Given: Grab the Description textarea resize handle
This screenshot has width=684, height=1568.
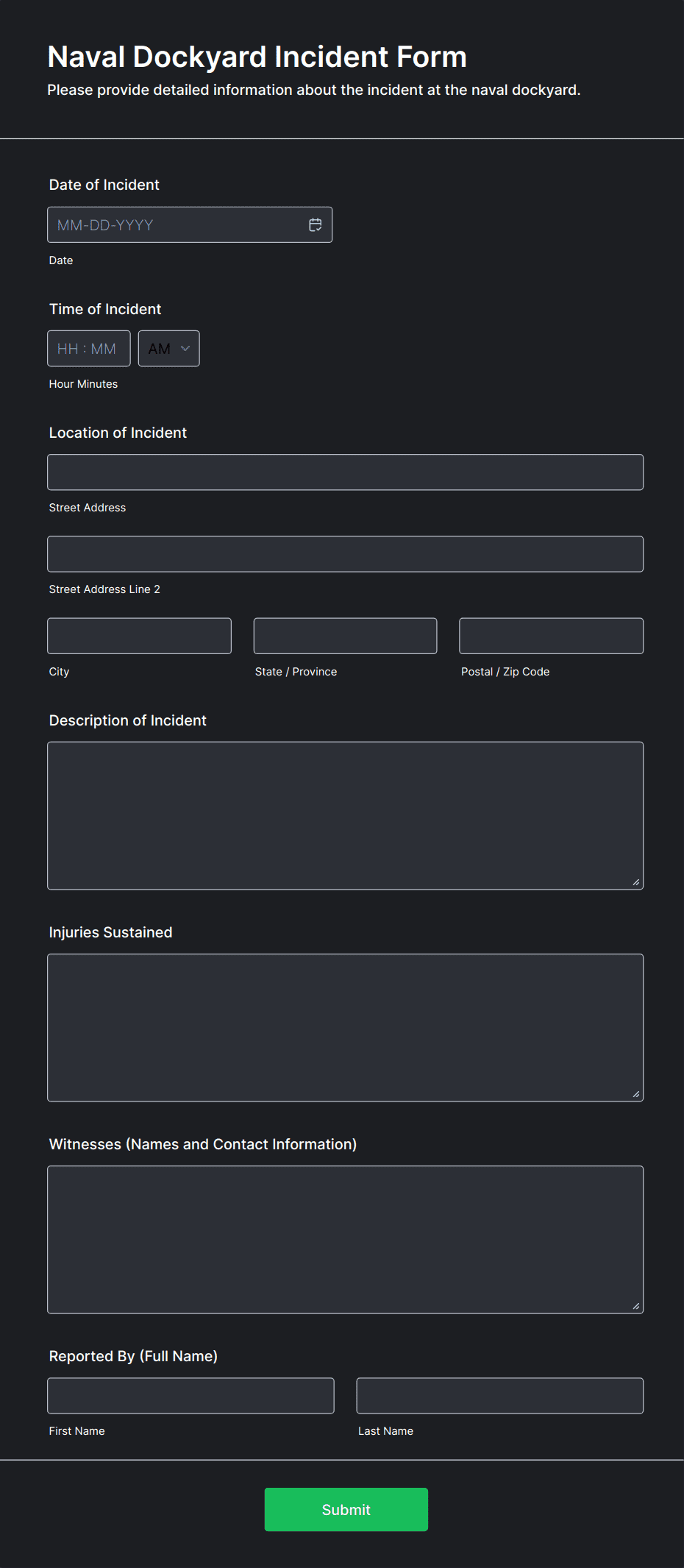Looking at the screenshot, I should [x=636, y=882].
